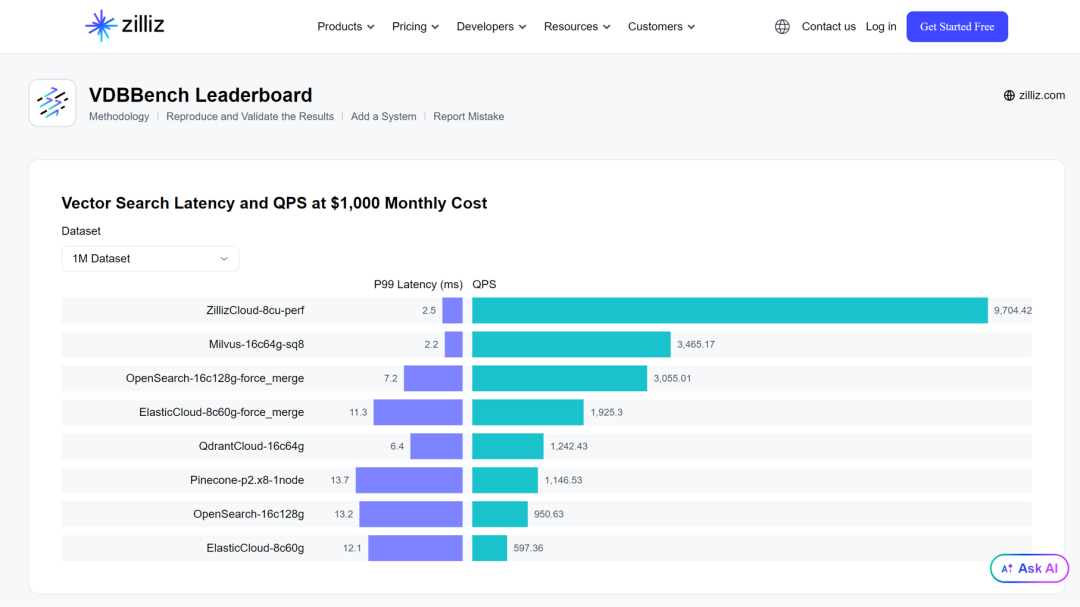Click the globe icon beside zilliz.com
This screenshot has width=1080, height=607.
[x=1009, y=96]
